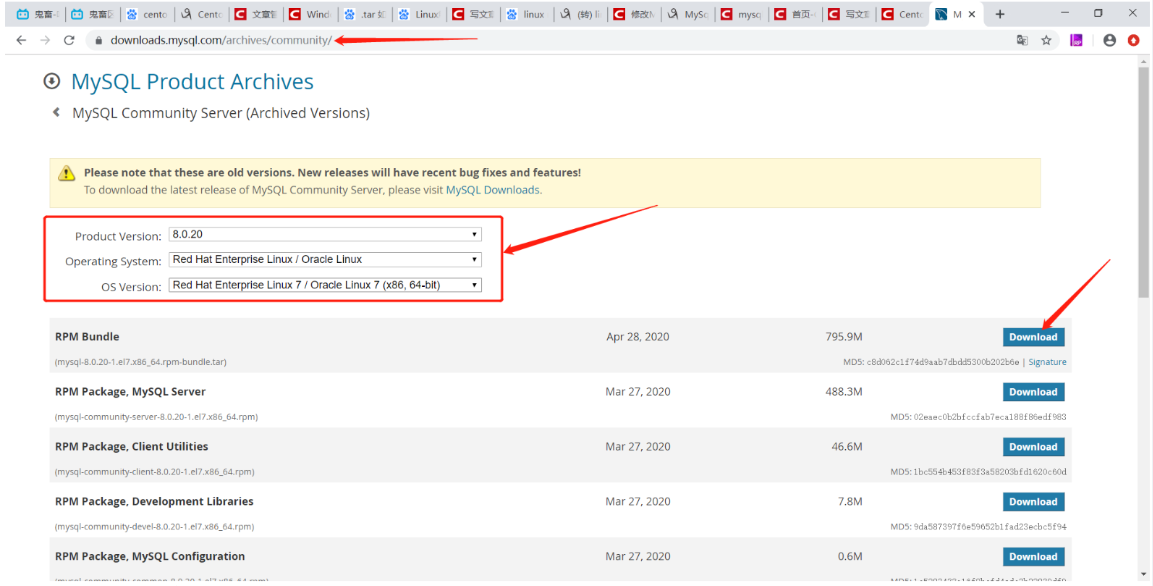Reload the page with refresh icon
Viewport: 1153px width, 586px height.
coord(69,40)
